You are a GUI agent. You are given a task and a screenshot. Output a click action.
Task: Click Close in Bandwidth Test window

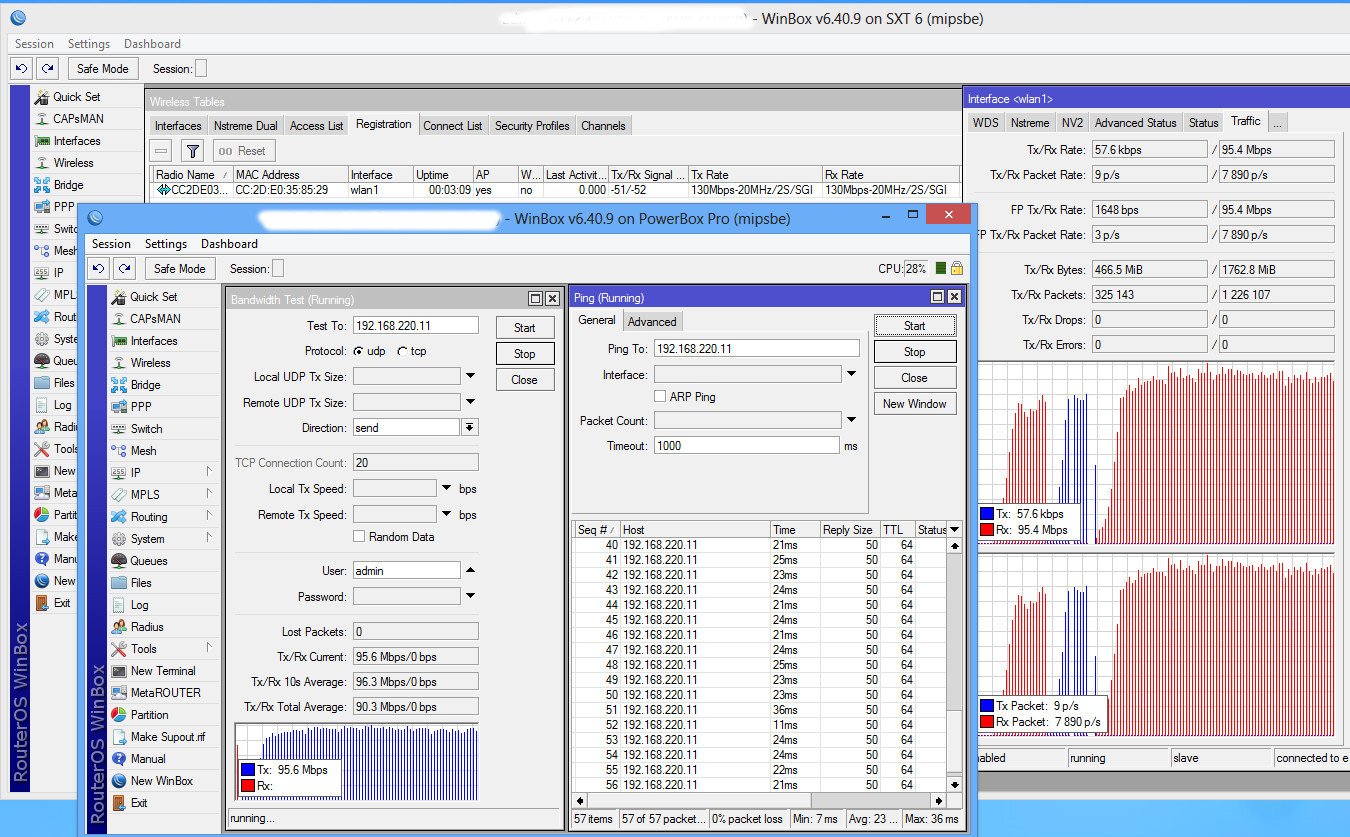[x=524, y=380]
